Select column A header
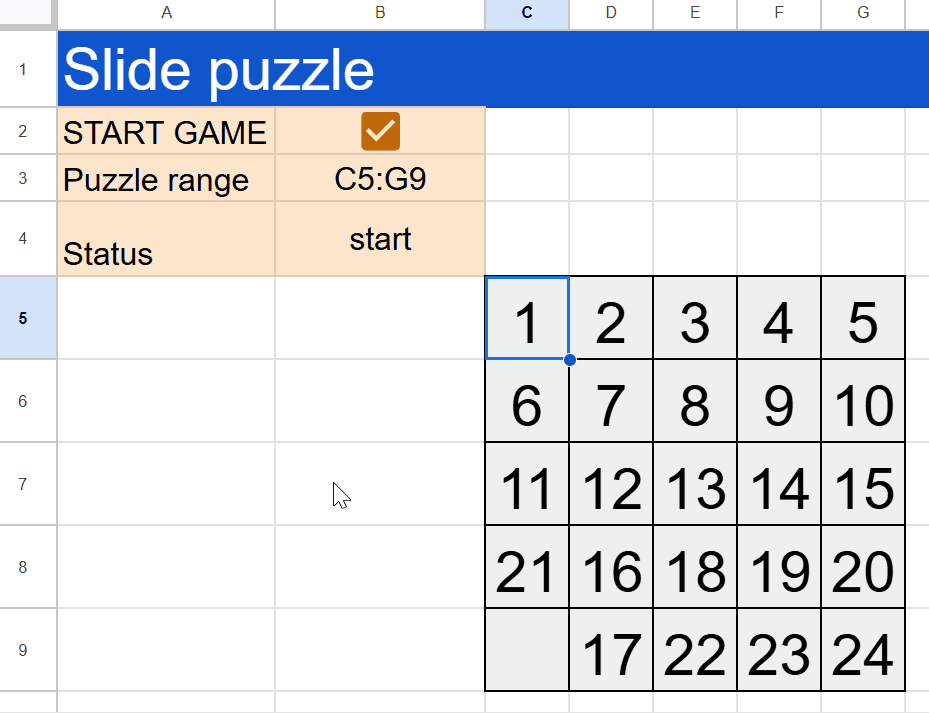 (166, 14)
